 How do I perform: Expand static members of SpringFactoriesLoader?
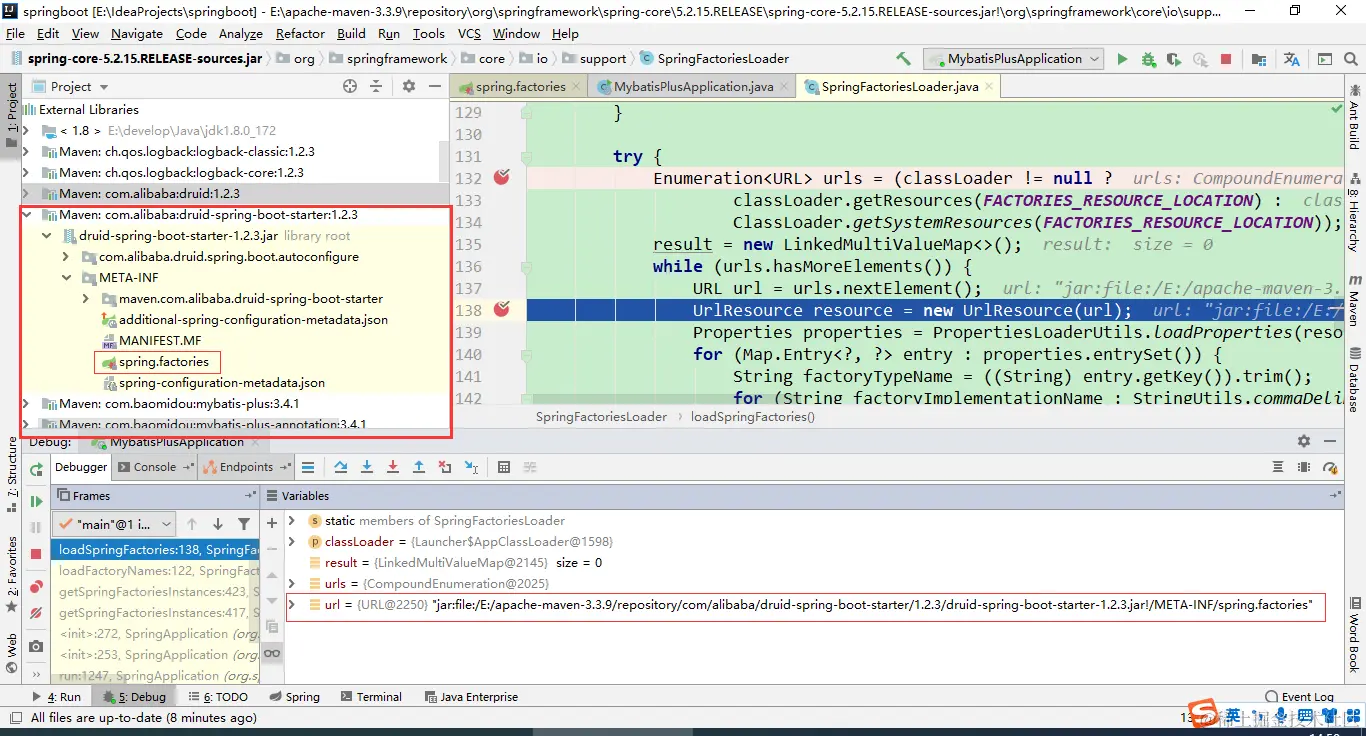291,521
